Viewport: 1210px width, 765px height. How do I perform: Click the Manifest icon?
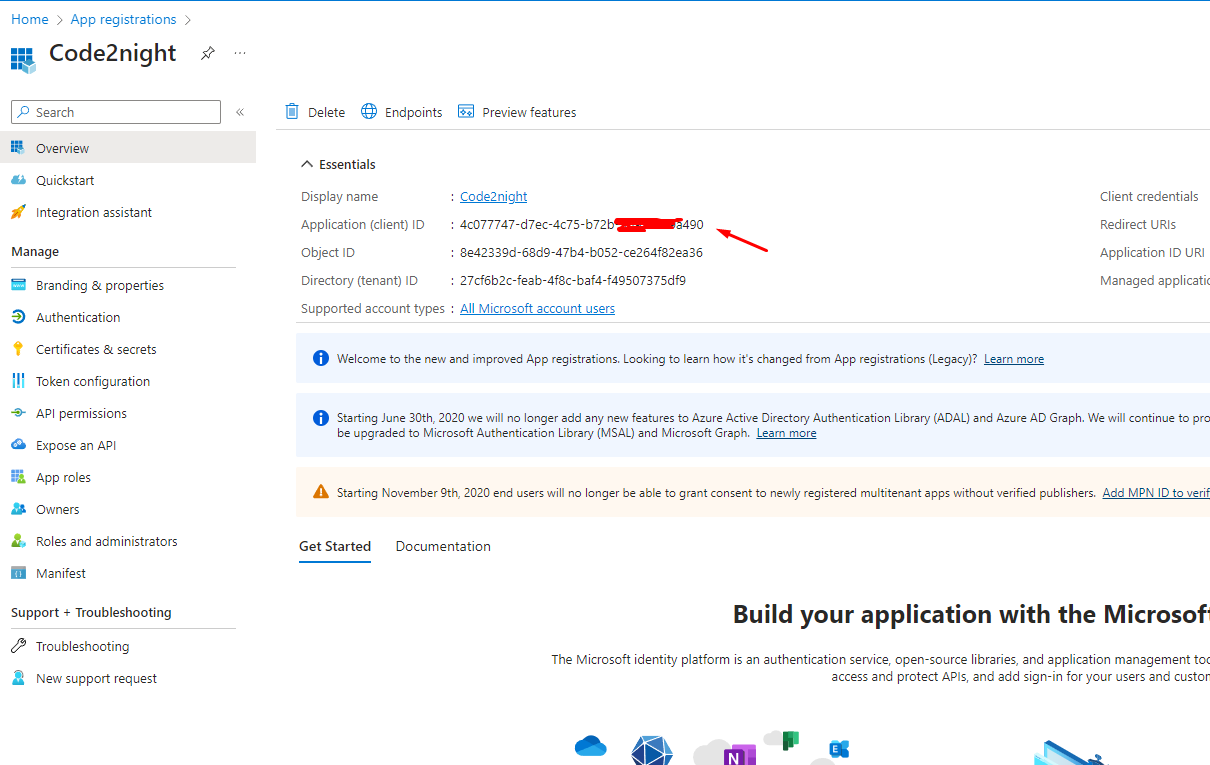pyautogui.click(x=18, y=573)
